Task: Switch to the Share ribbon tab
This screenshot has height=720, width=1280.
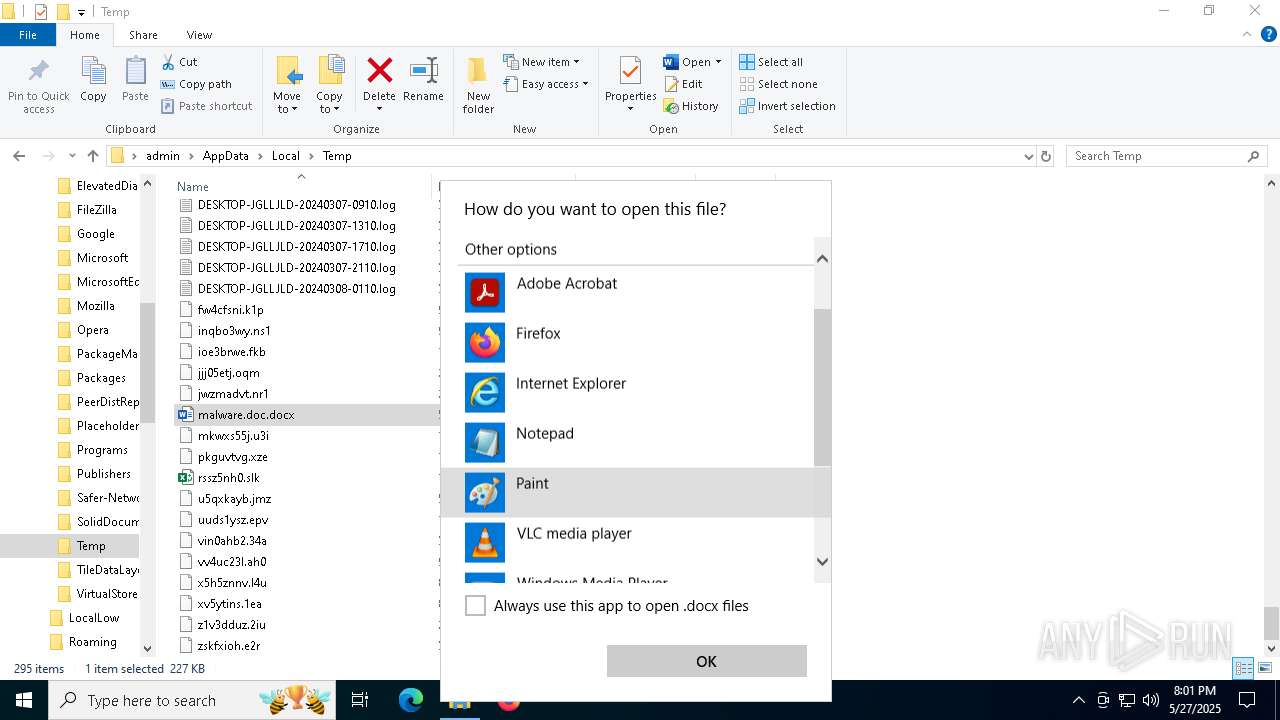Action: 143,35
